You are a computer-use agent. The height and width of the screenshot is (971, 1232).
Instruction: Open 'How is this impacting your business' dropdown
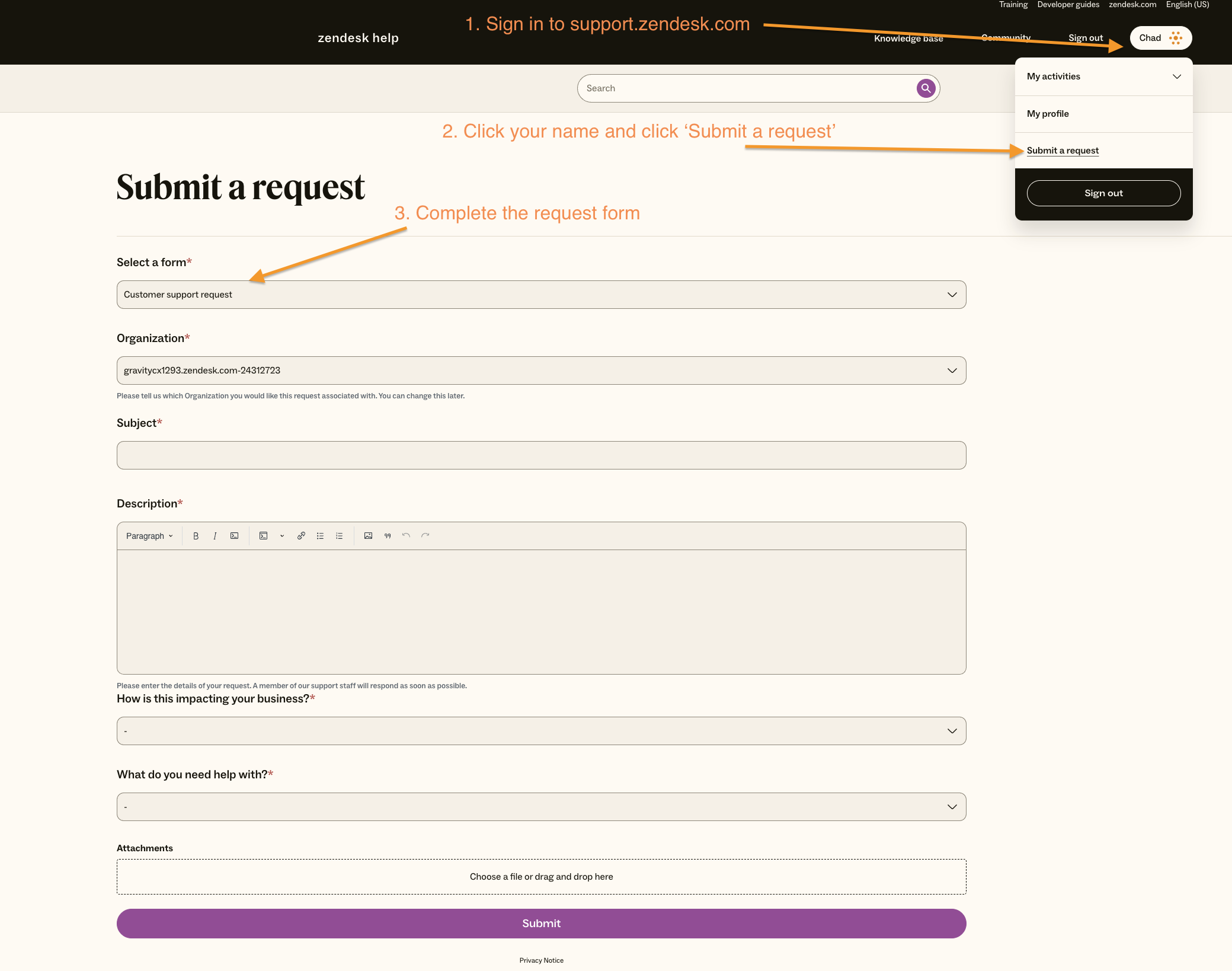coord(541,731)
